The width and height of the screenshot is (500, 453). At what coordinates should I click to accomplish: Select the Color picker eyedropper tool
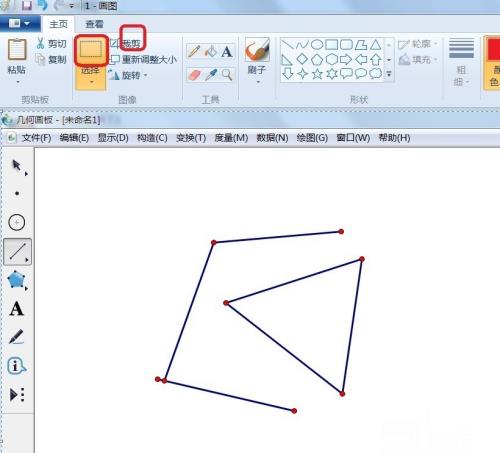coord(211,75)
